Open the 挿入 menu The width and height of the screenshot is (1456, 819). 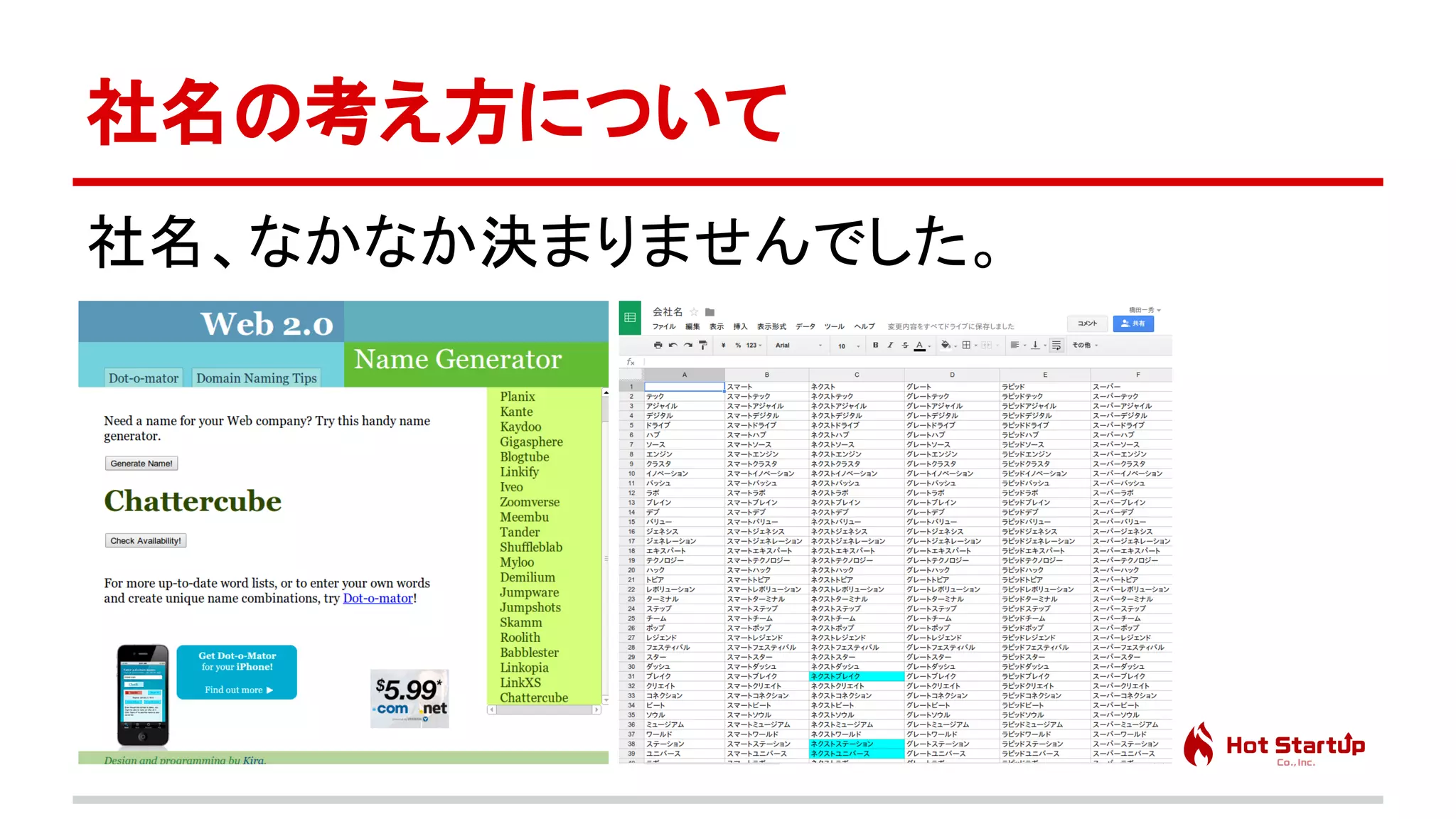pyautogui.click(x=741, y=327)
